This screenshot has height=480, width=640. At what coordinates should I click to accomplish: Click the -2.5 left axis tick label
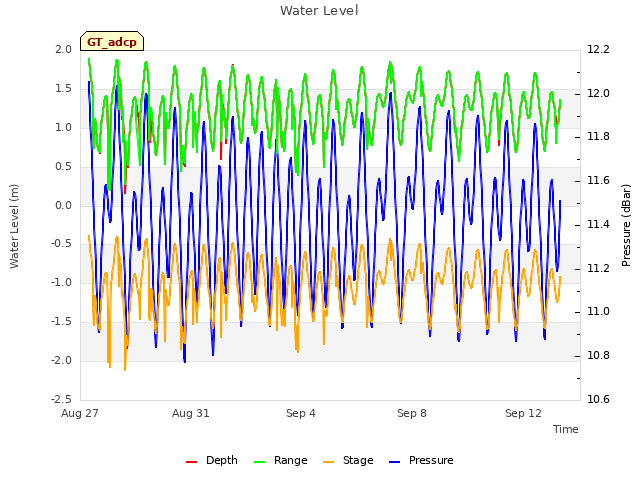(x=61, y=399)
